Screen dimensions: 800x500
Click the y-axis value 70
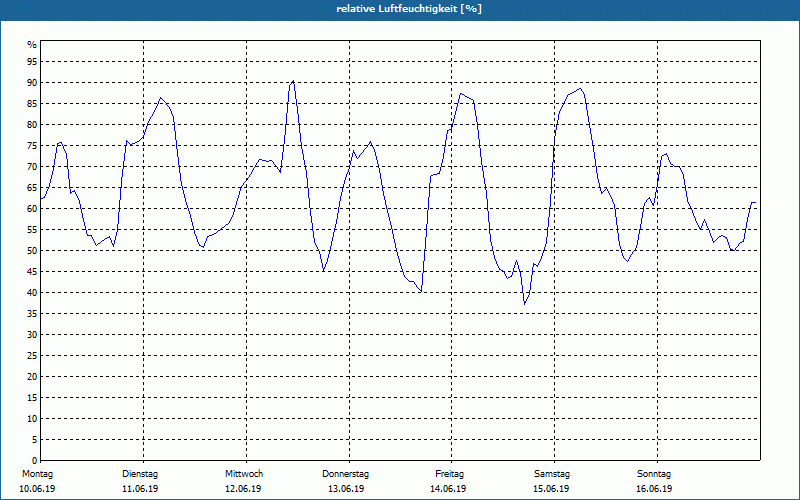32,166
